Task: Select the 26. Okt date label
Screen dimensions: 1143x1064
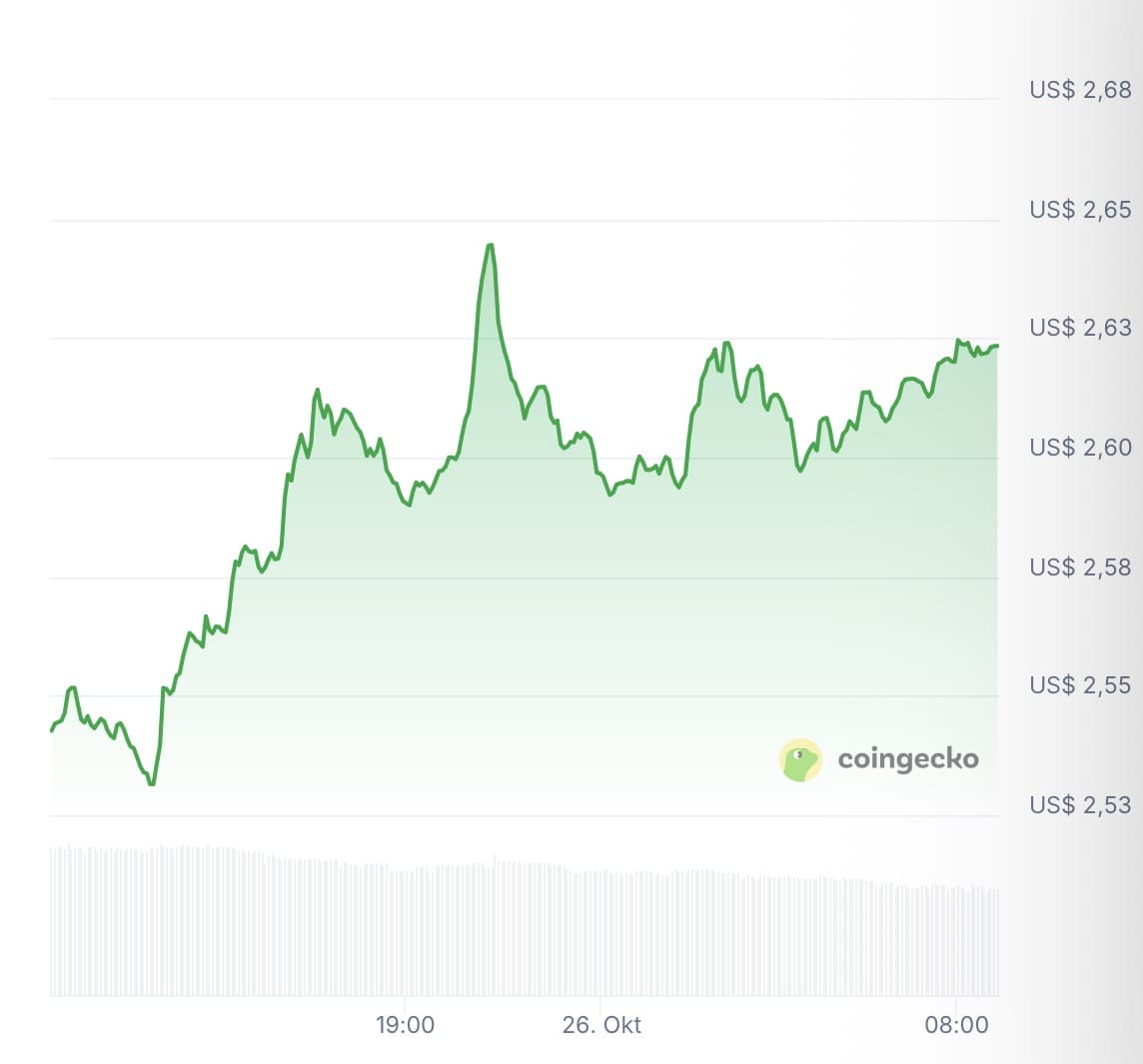Action: [600, 1026]
